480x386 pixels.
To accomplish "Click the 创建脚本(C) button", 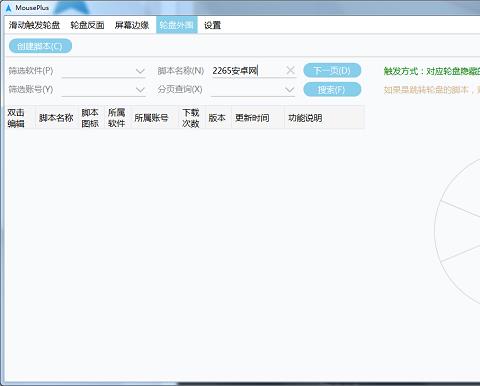I will (40, 46).
